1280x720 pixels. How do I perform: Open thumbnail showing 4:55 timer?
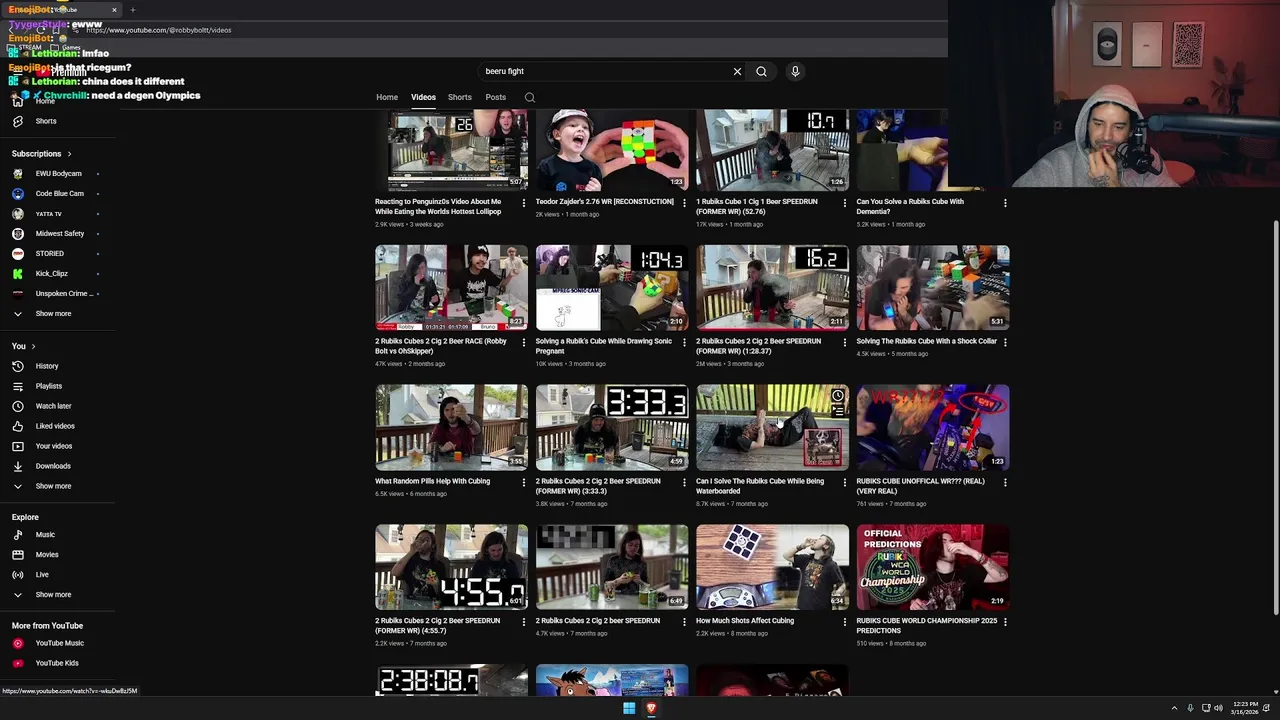452,567
